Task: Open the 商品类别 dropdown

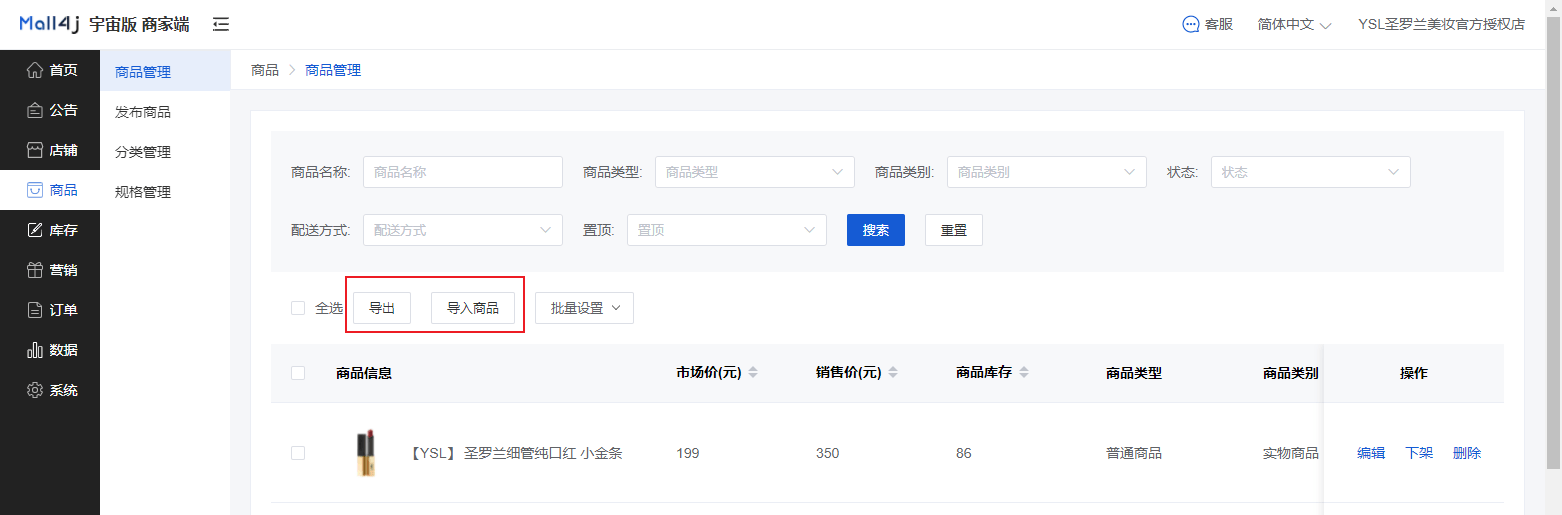Action: click(1047, 172)
